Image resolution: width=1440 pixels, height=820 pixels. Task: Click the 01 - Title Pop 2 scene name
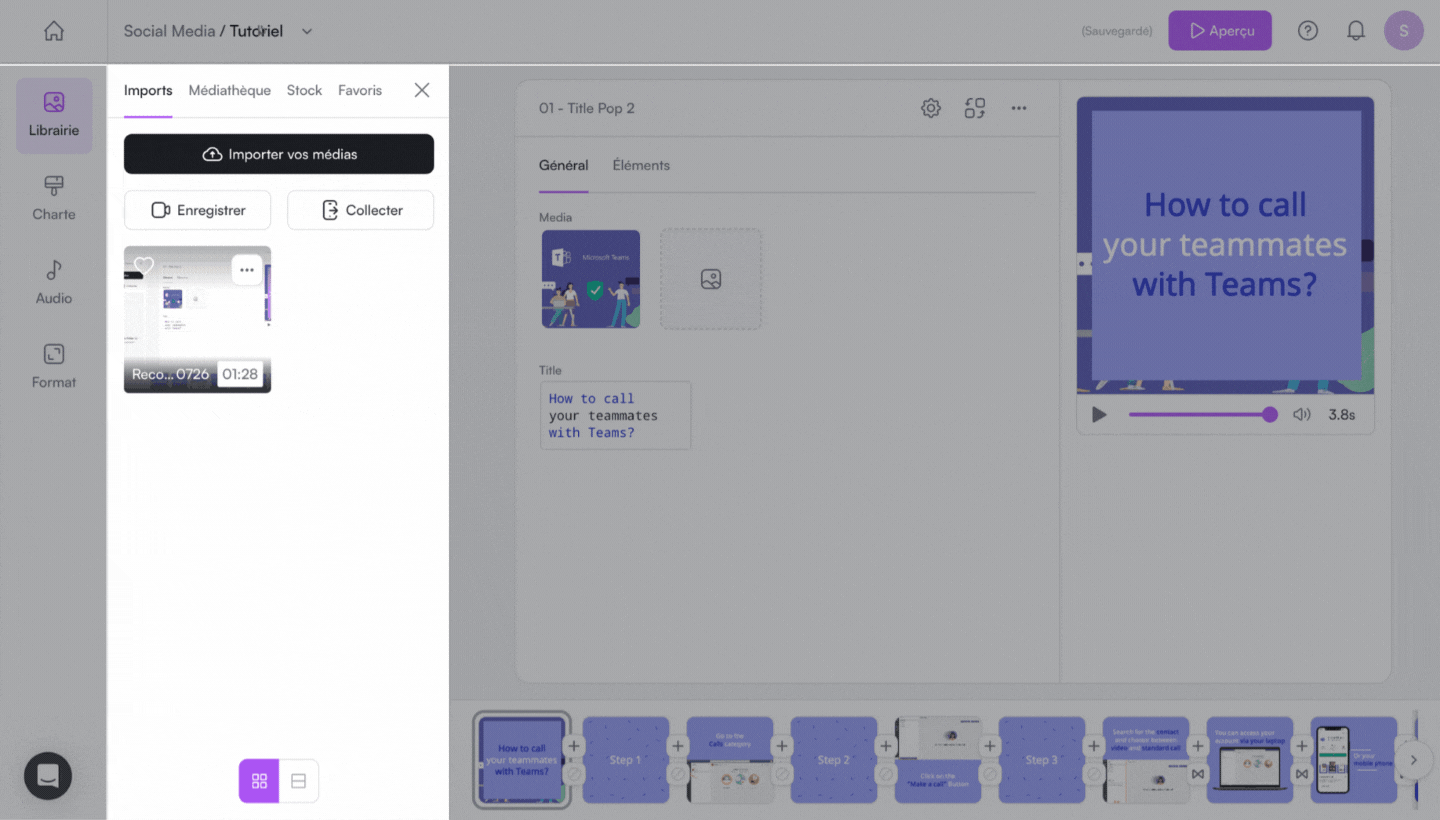587,108
